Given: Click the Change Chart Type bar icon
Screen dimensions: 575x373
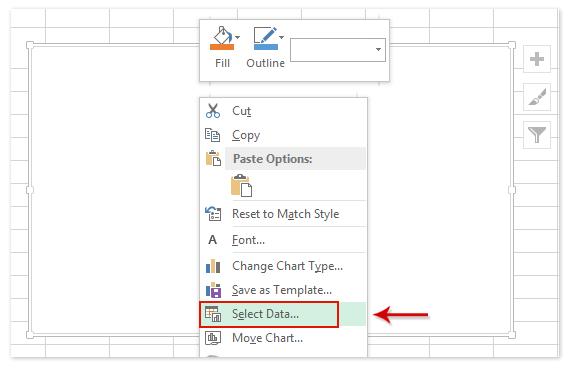Looking at the screenshot, I should [x=213, y=266].
